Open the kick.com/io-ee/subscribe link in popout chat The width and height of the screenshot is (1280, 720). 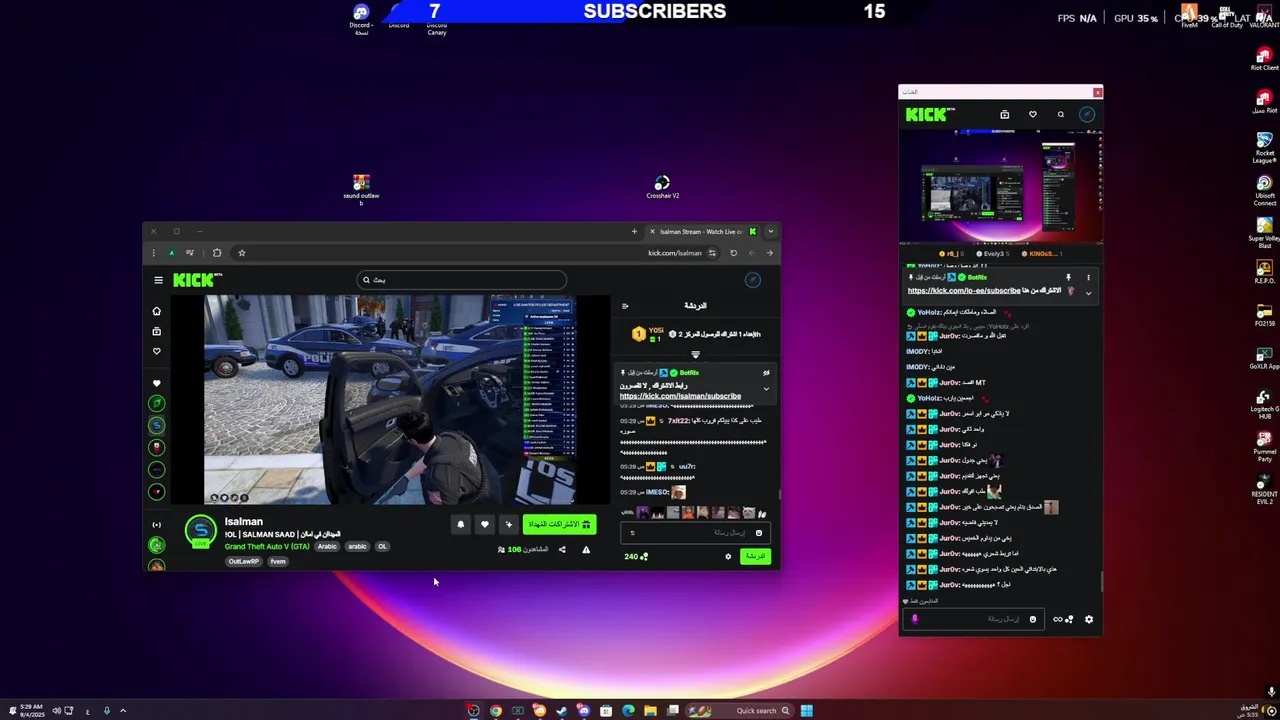click(964, 290)
